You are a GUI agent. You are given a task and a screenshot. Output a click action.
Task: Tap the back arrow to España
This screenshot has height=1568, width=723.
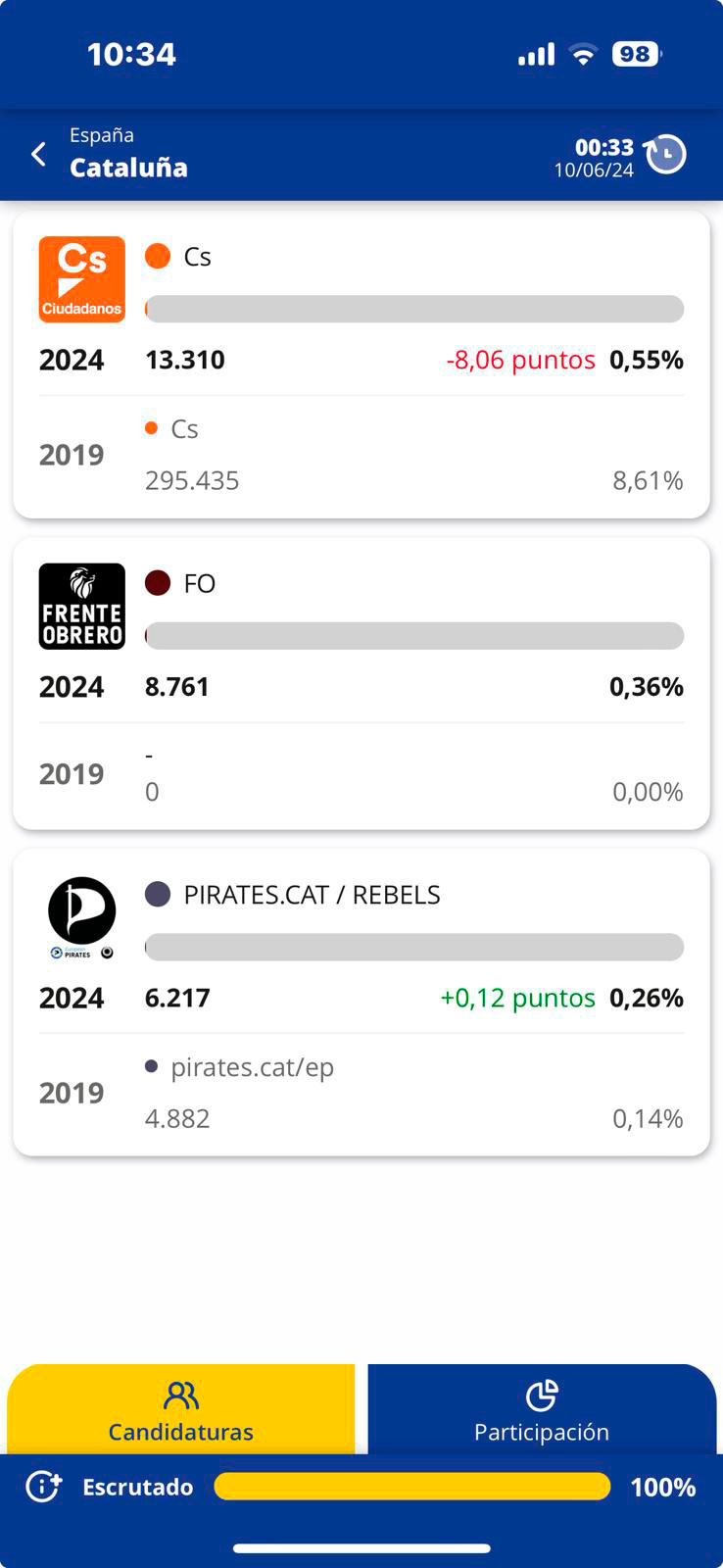tap(39, 154)
